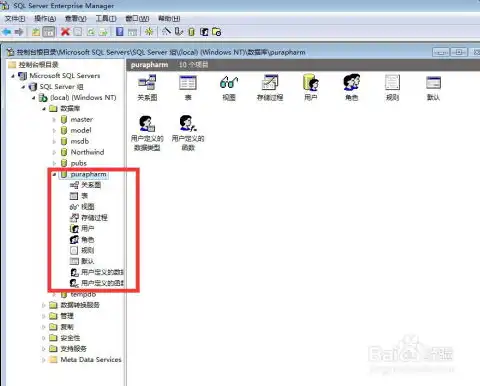Collapse the 数据库 folder arrow
The image size is (480, 386).
pyautogui.click(x=44, y=109)
